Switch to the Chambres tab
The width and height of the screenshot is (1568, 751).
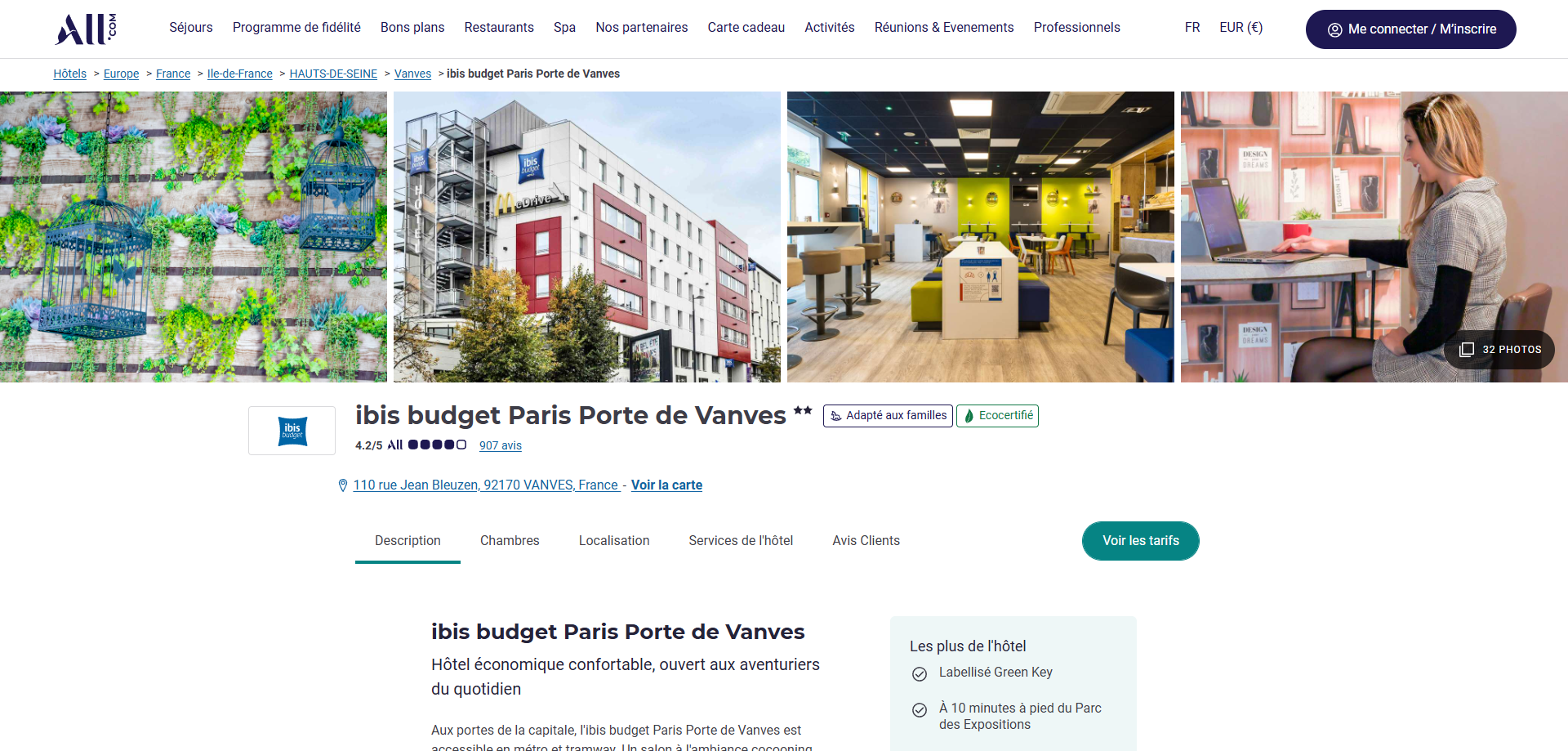pyautogui.click(x=510, y=541)
